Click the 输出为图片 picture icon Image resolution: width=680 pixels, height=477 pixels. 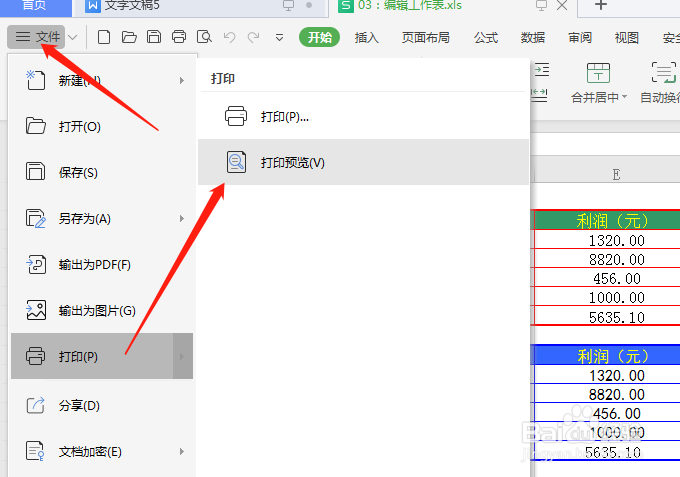36,310
